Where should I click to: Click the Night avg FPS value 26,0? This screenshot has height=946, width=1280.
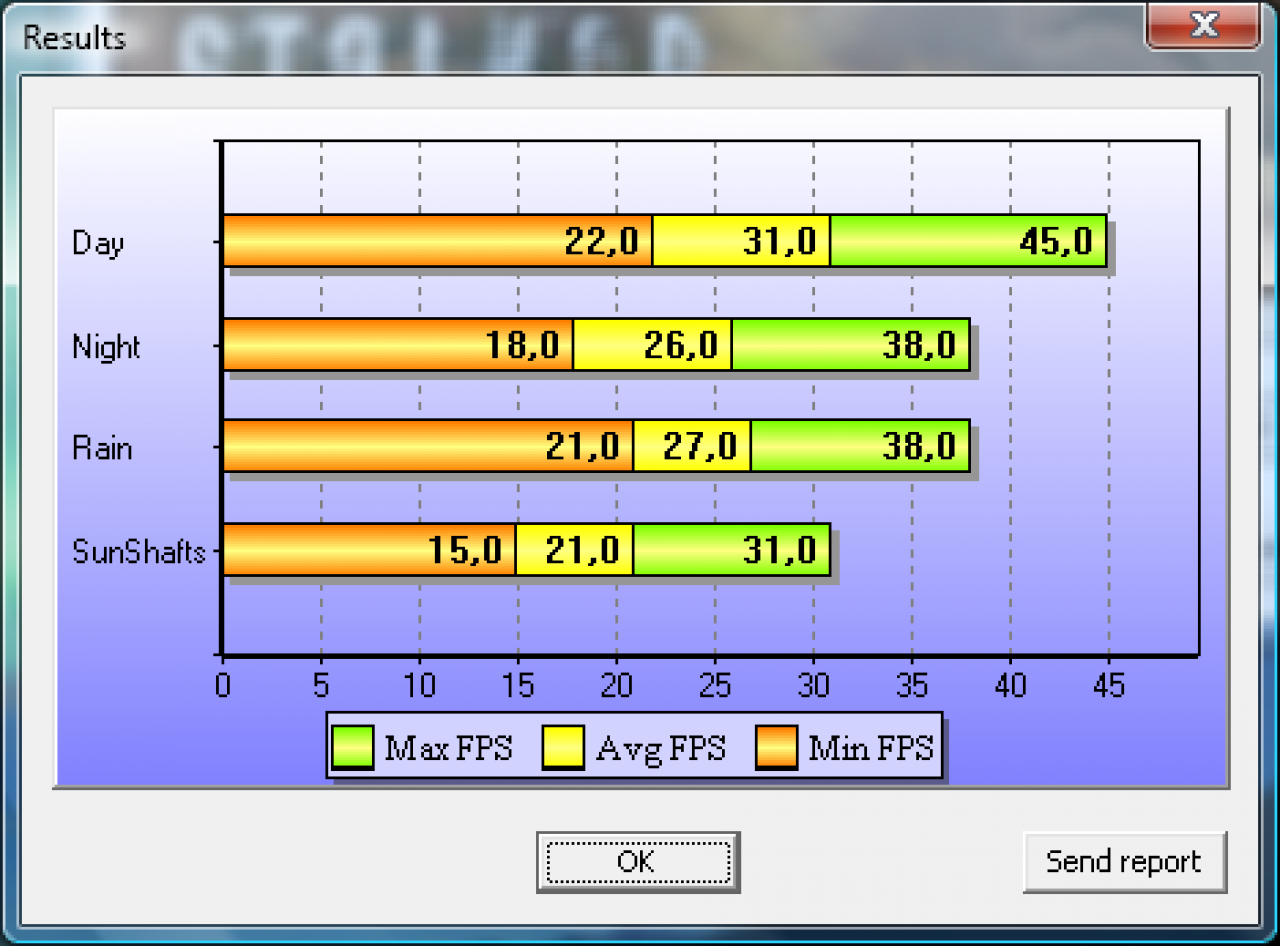pyautogui.click(x=680, y=345)
